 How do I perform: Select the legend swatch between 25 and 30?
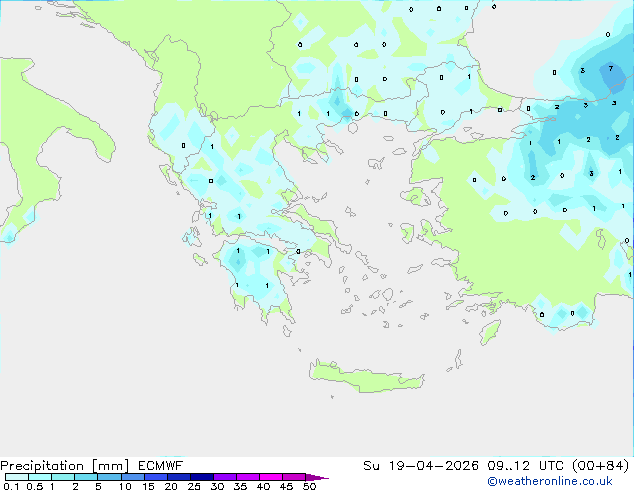coord(201,477)
